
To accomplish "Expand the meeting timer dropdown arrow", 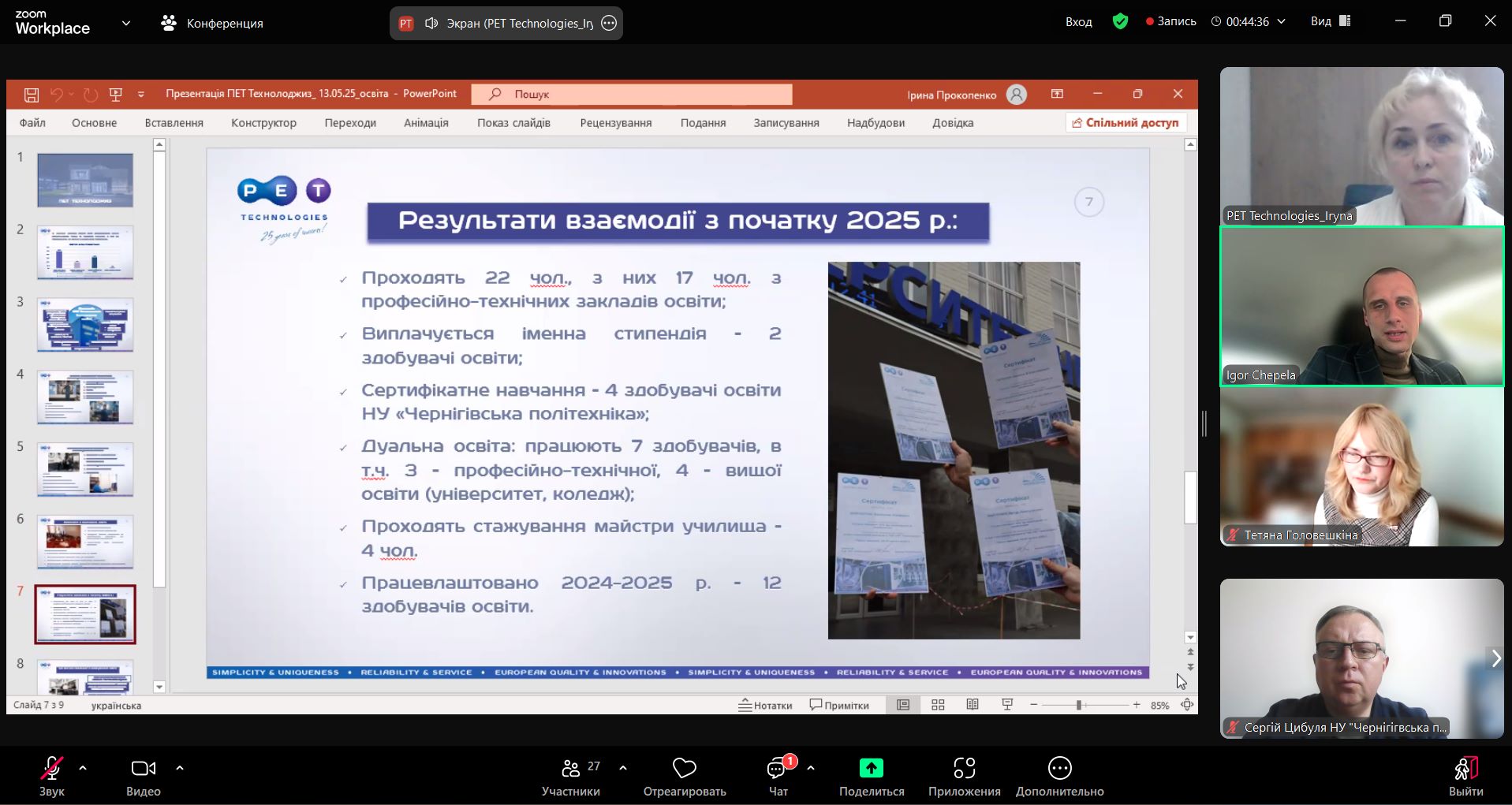I will click(1282, 22).
